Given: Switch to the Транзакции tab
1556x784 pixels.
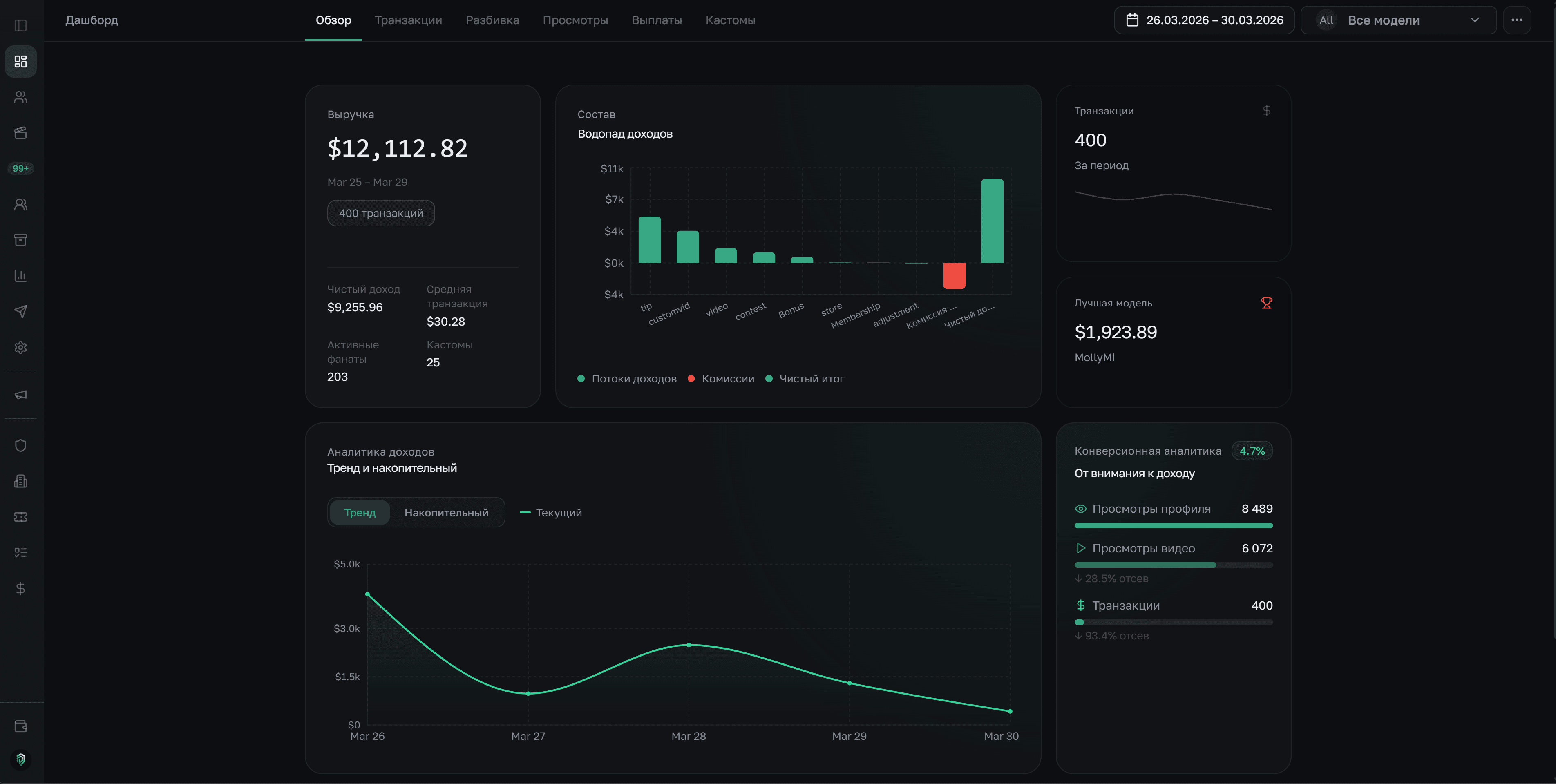Looking at the screenshot, I should 408,20.
